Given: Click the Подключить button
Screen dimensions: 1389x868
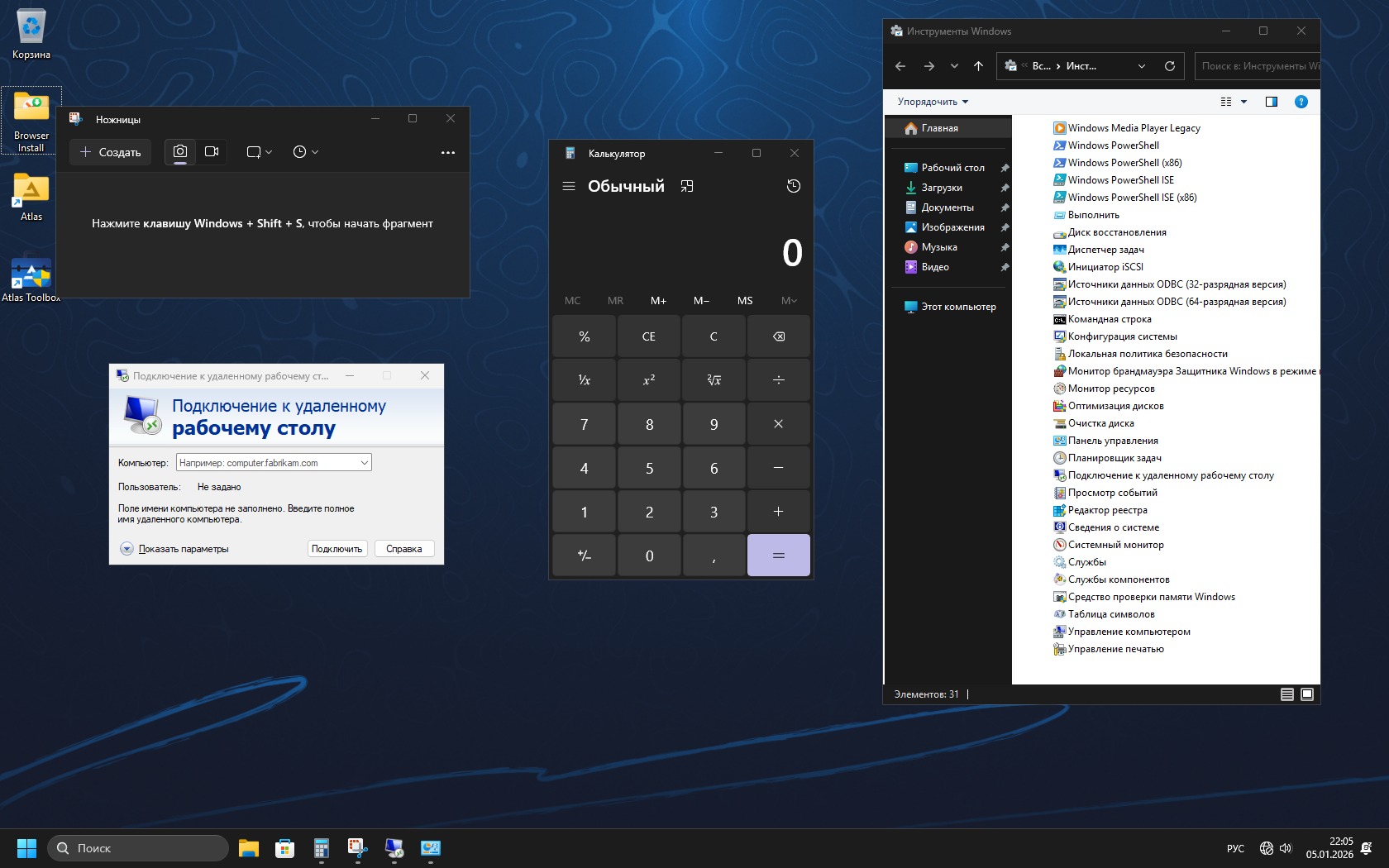Looking at the screenshot, I should pos(337,549).
